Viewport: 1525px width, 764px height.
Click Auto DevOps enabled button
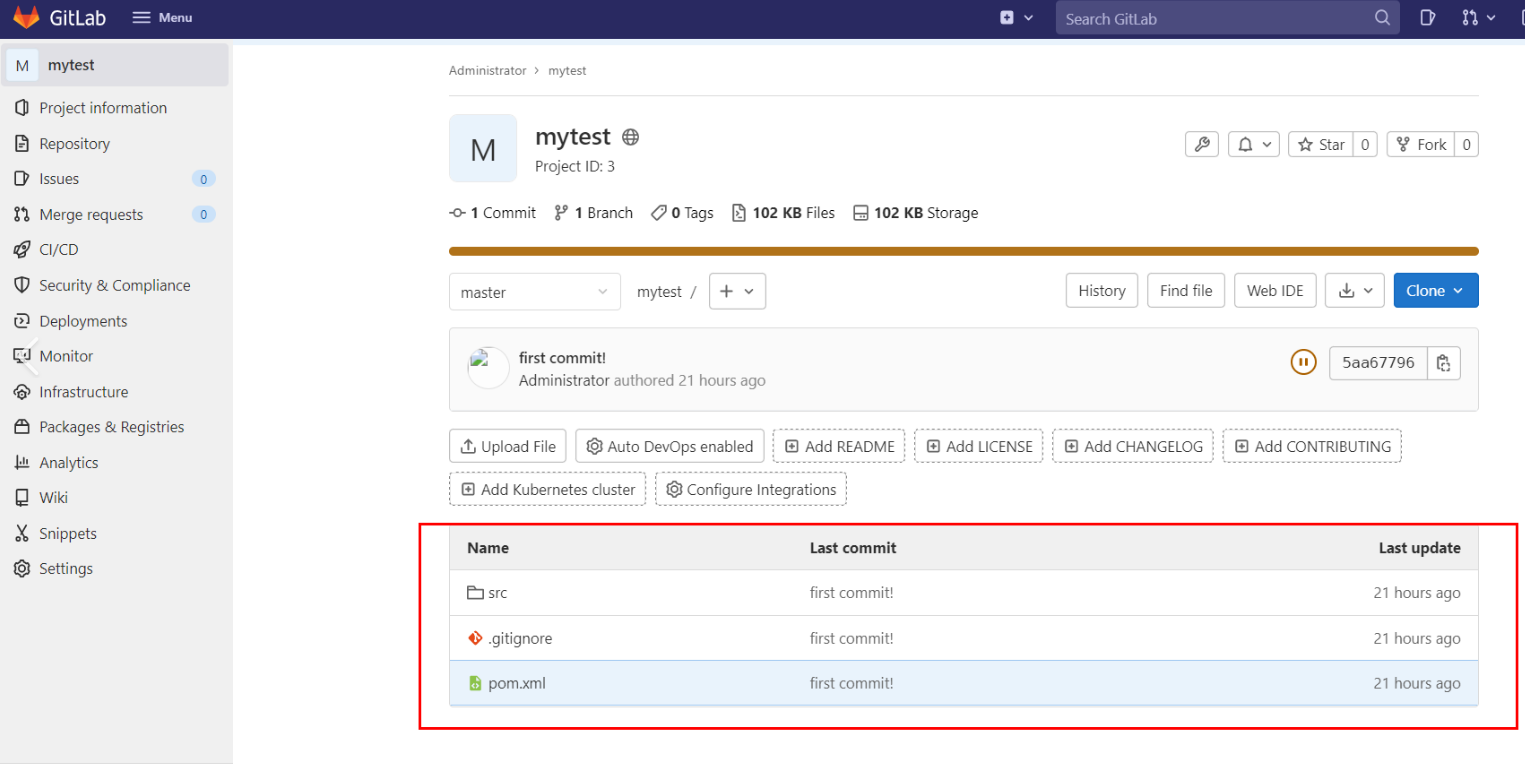[x=670, y=446]
